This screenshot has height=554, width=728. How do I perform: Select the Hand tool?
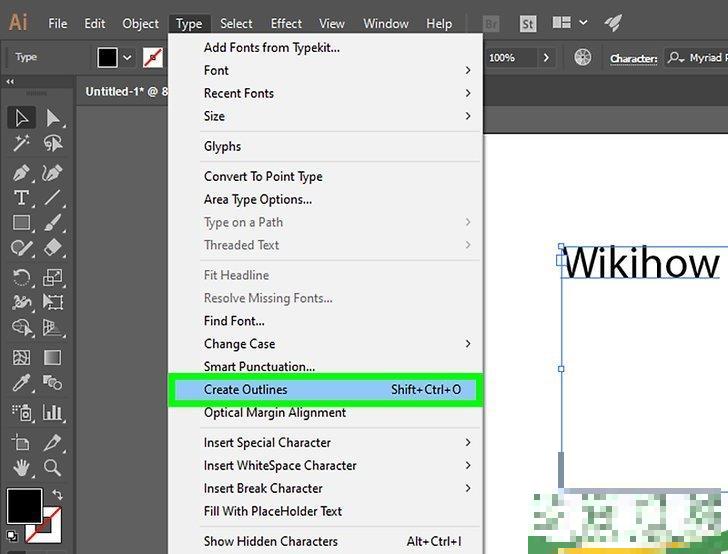(x=21, y=467)
